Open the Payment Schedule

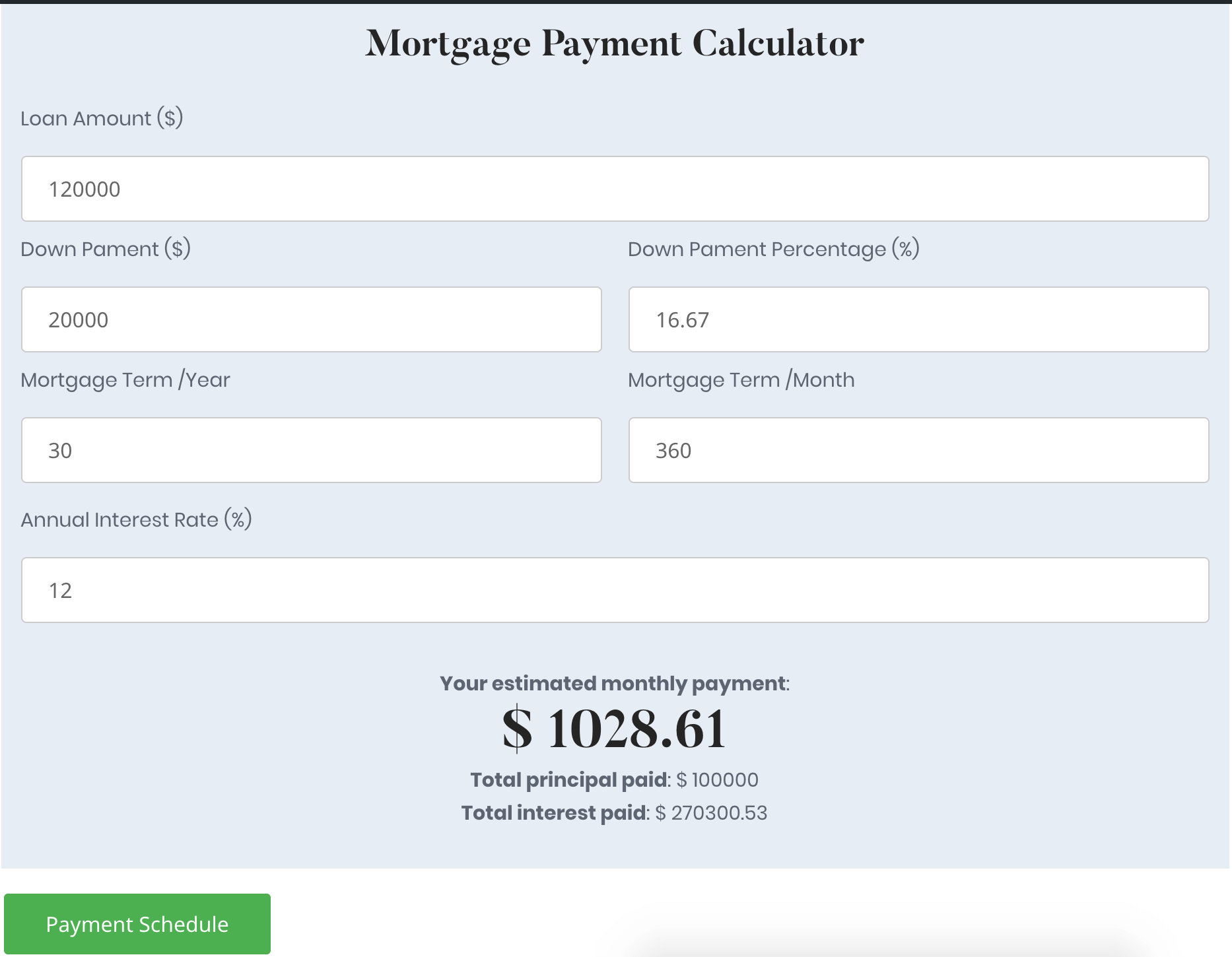137,924
